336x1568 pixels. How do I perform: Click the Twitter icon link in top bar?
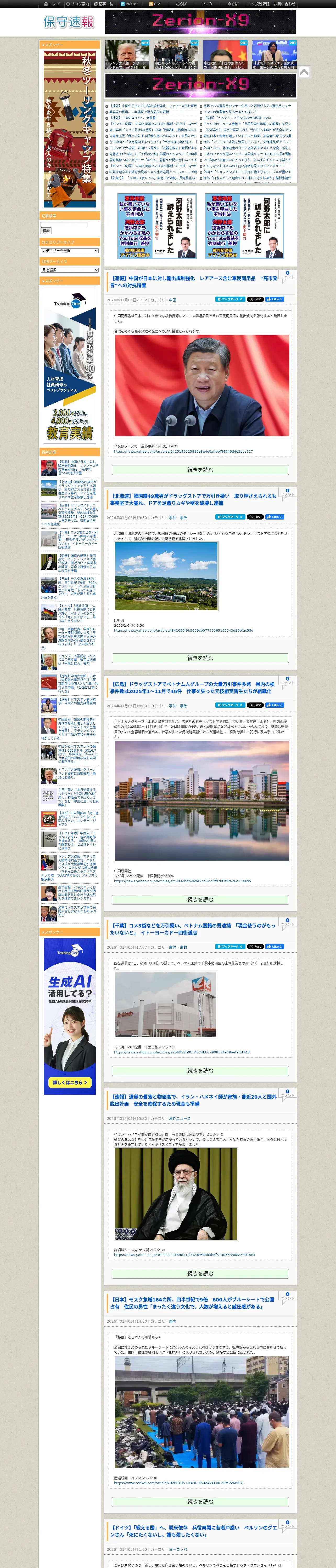tap(129, 4)
